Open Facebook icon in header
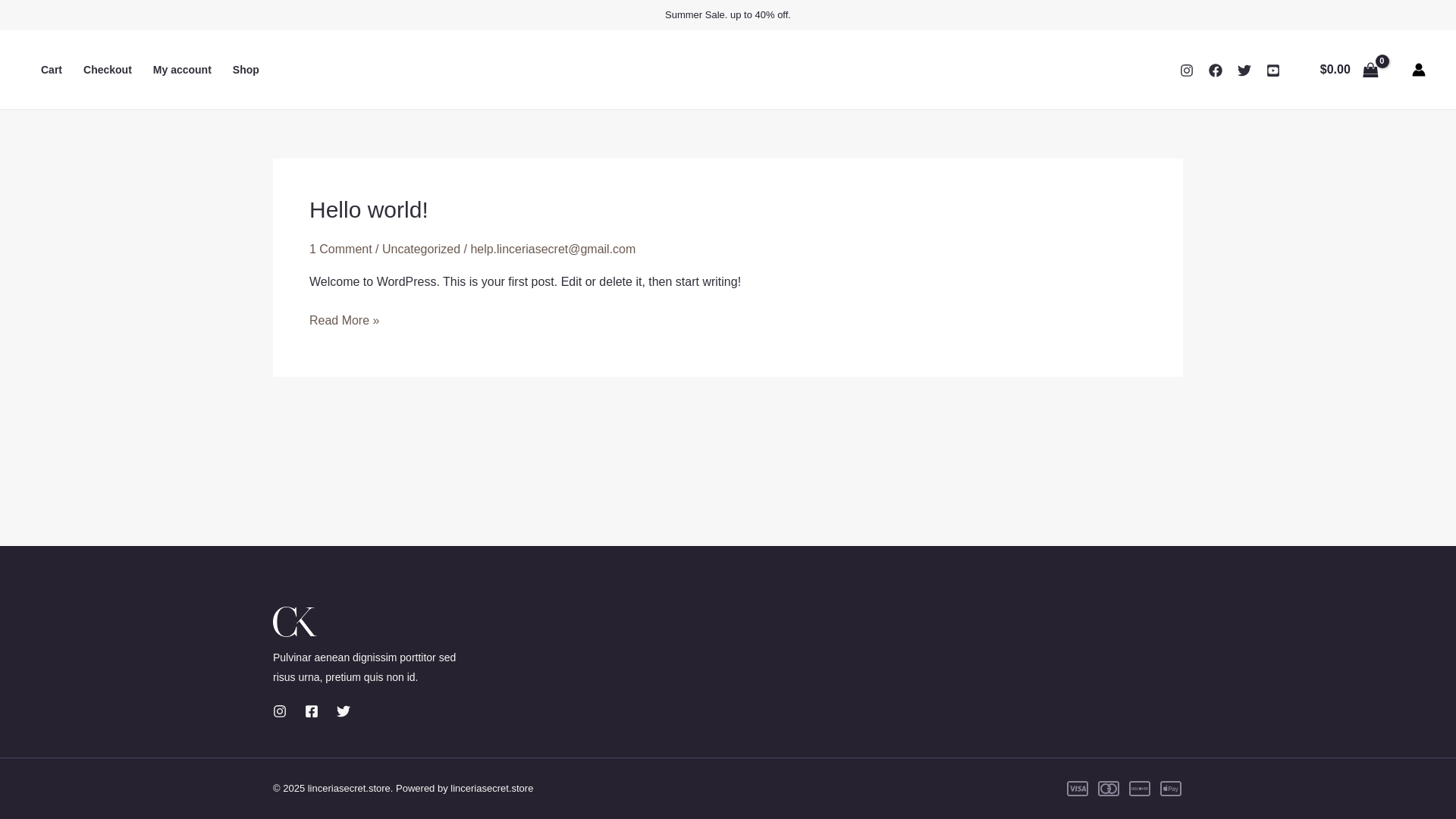 point(1216,71)
